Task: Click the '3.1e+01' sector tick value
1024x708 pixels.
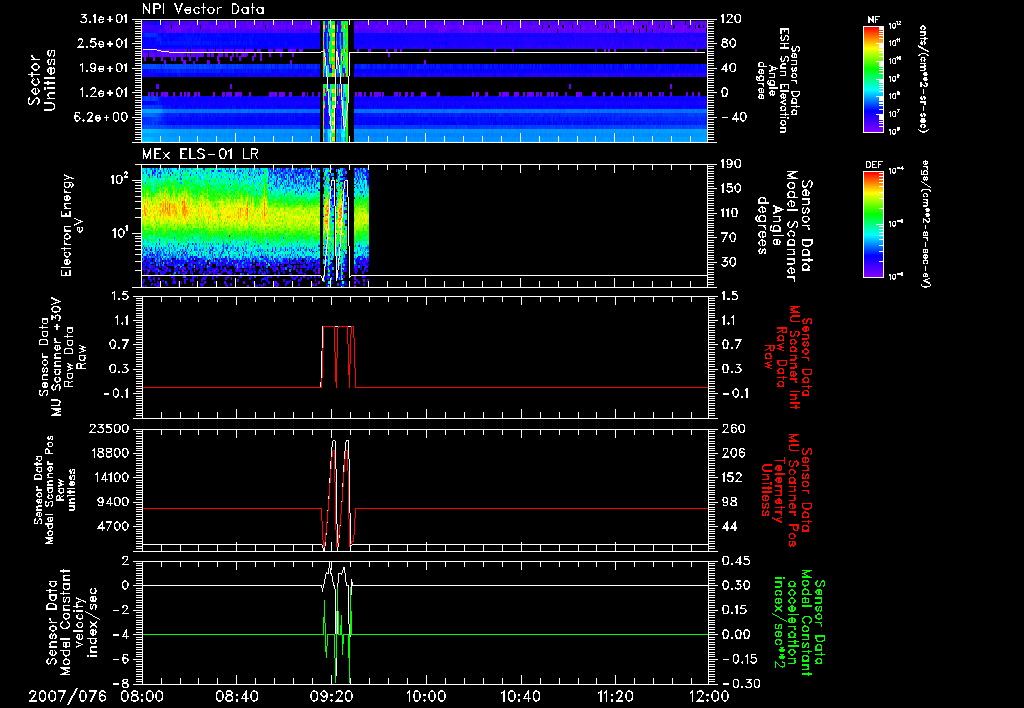Action: click(104, 19)
